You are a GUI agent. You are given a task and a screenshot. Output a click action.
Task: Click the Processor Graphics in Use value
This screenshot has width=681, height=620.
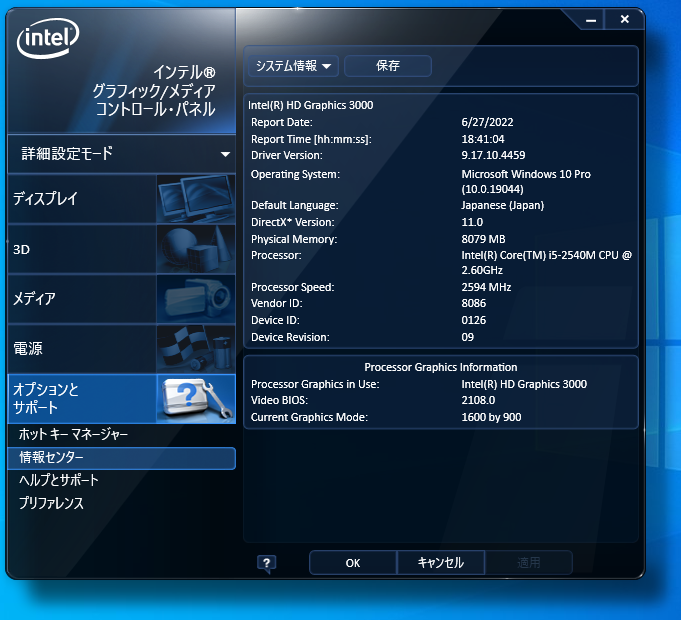(524, 384)
